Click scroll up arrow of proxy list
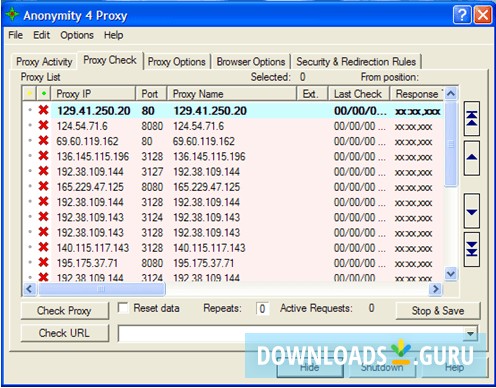Image resolution: width=496 pixels, height=388 pixels. click(x=451, y=93)
